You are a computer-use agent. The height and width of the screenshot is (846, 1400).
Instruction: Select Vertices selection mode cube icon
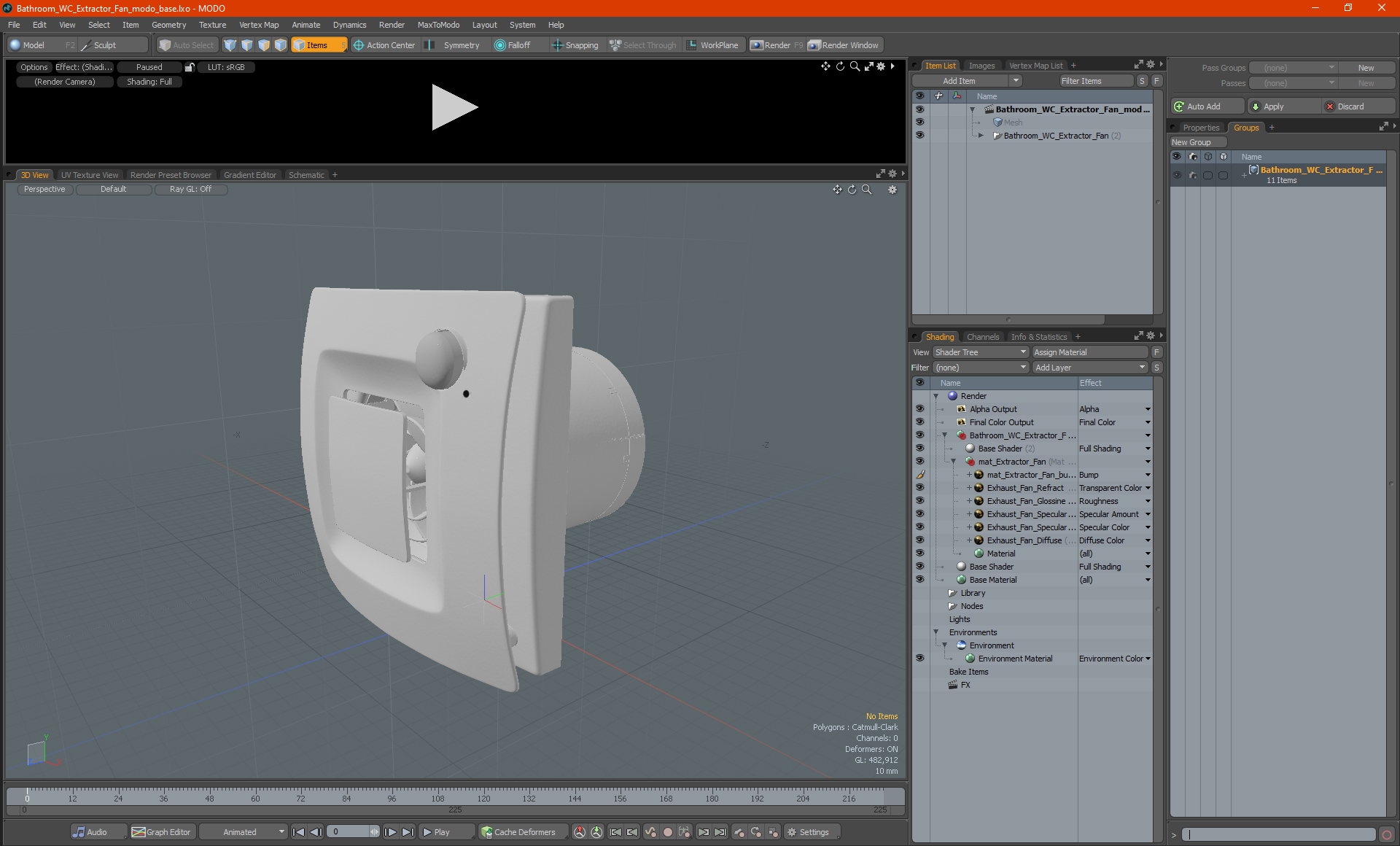[230, 45]
